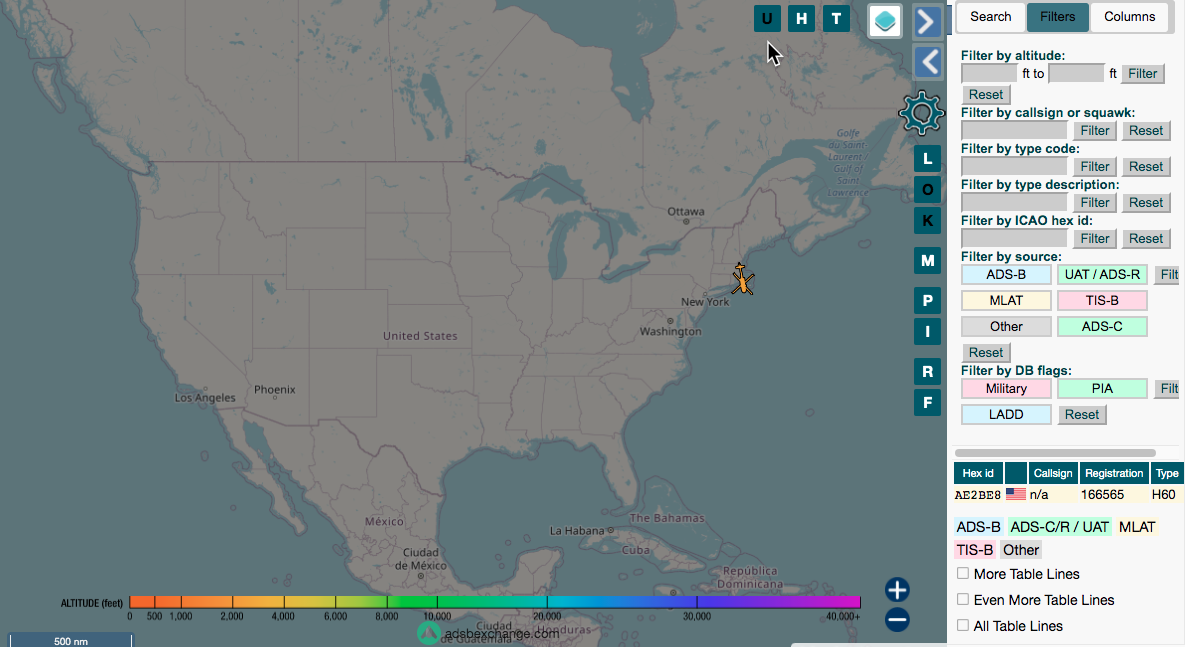The width and height of the screenshot is (1185, 647).
Task: Focus the type description input field
Action: click(1014, 202)
